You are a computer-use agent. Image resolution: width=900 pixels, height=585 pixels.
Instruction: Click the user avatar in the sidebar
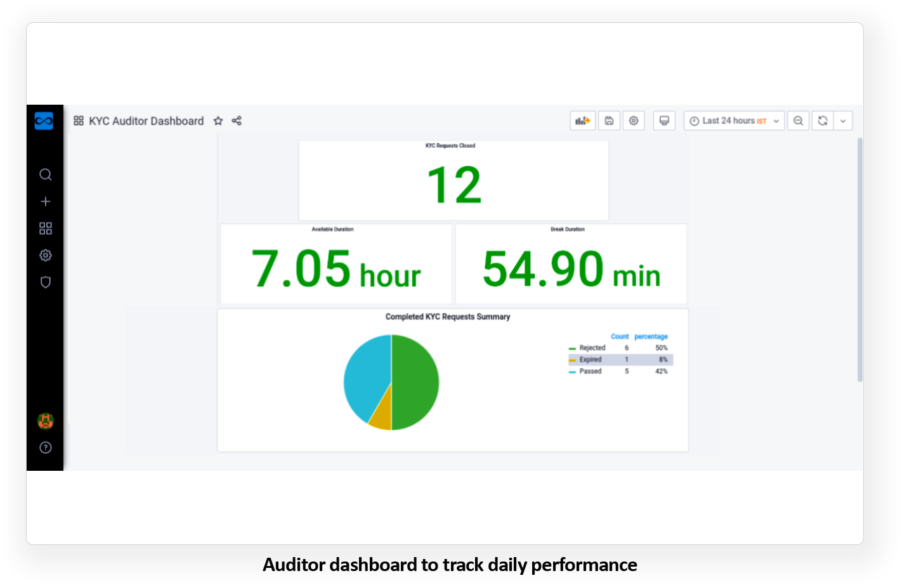point(45,421)
